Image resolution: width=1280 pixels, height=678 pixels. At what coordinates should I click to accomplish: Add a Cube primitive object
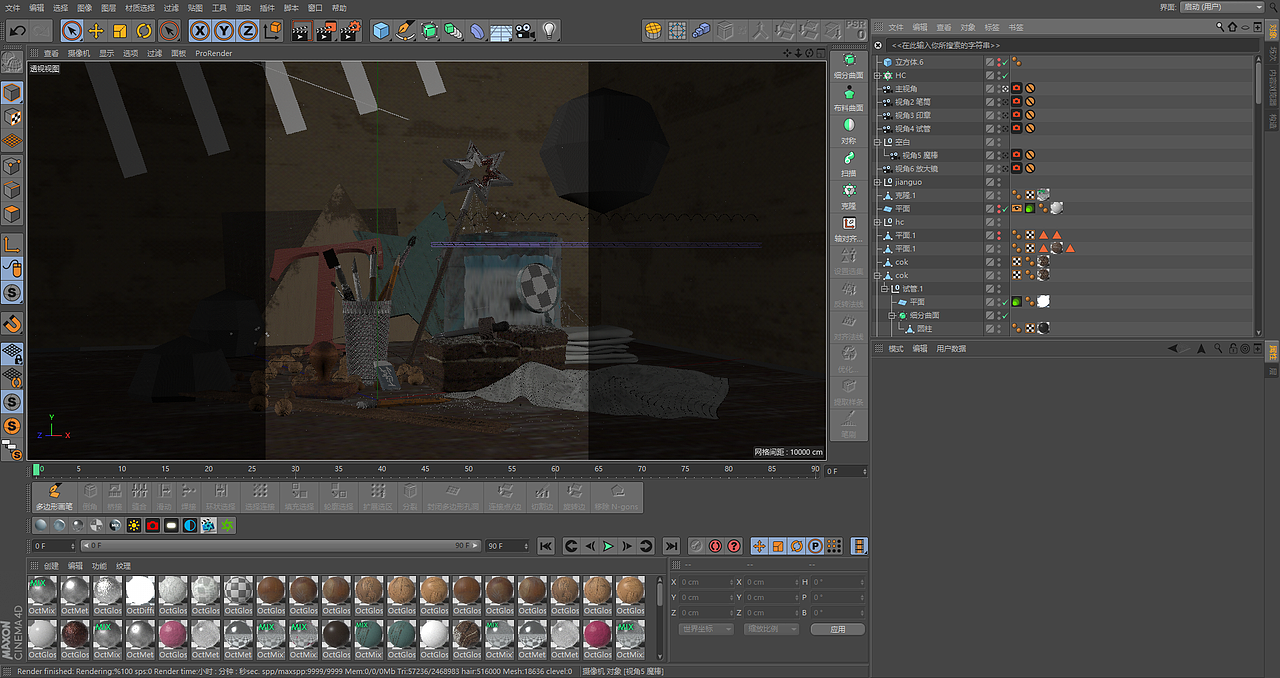pyautogui.click(x=381, y=31)
